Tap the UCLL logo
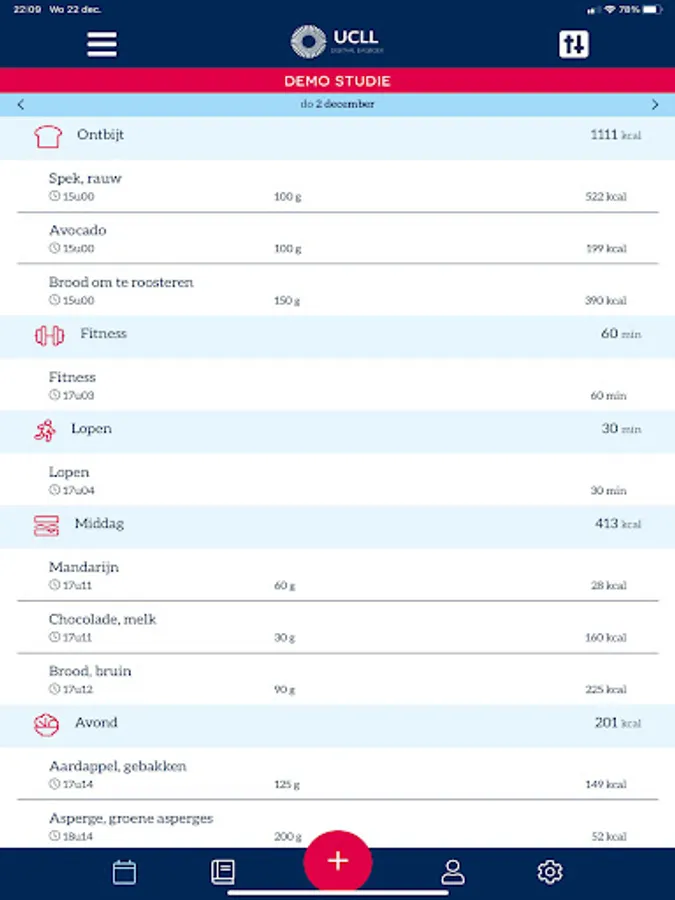Viewport: 675px width, 900px height. click(337, 42)
